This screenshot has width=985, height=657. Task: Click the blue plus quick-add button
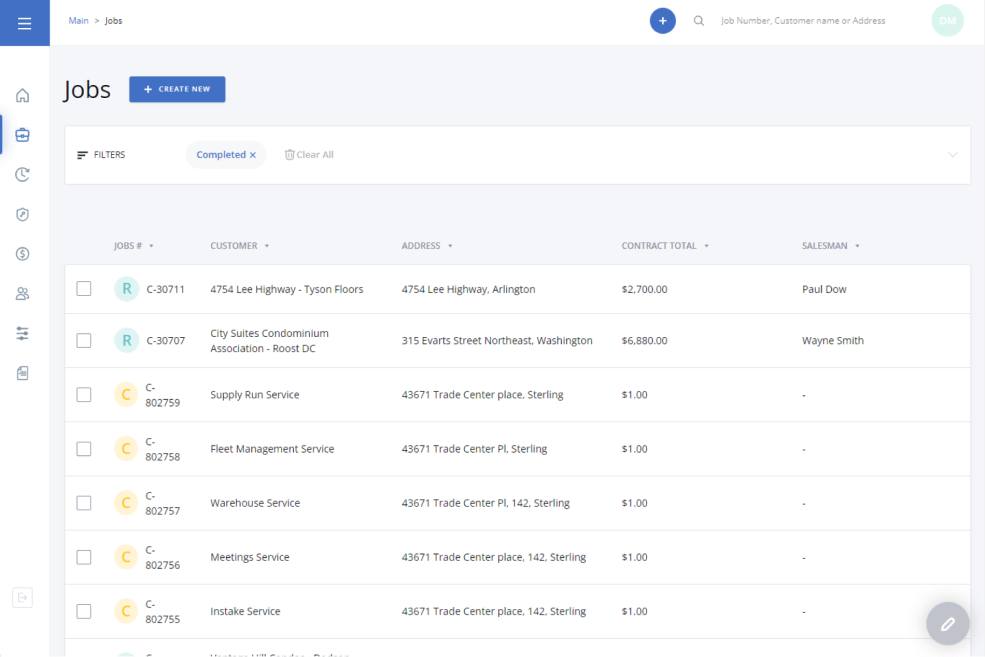tap(662, 21)
